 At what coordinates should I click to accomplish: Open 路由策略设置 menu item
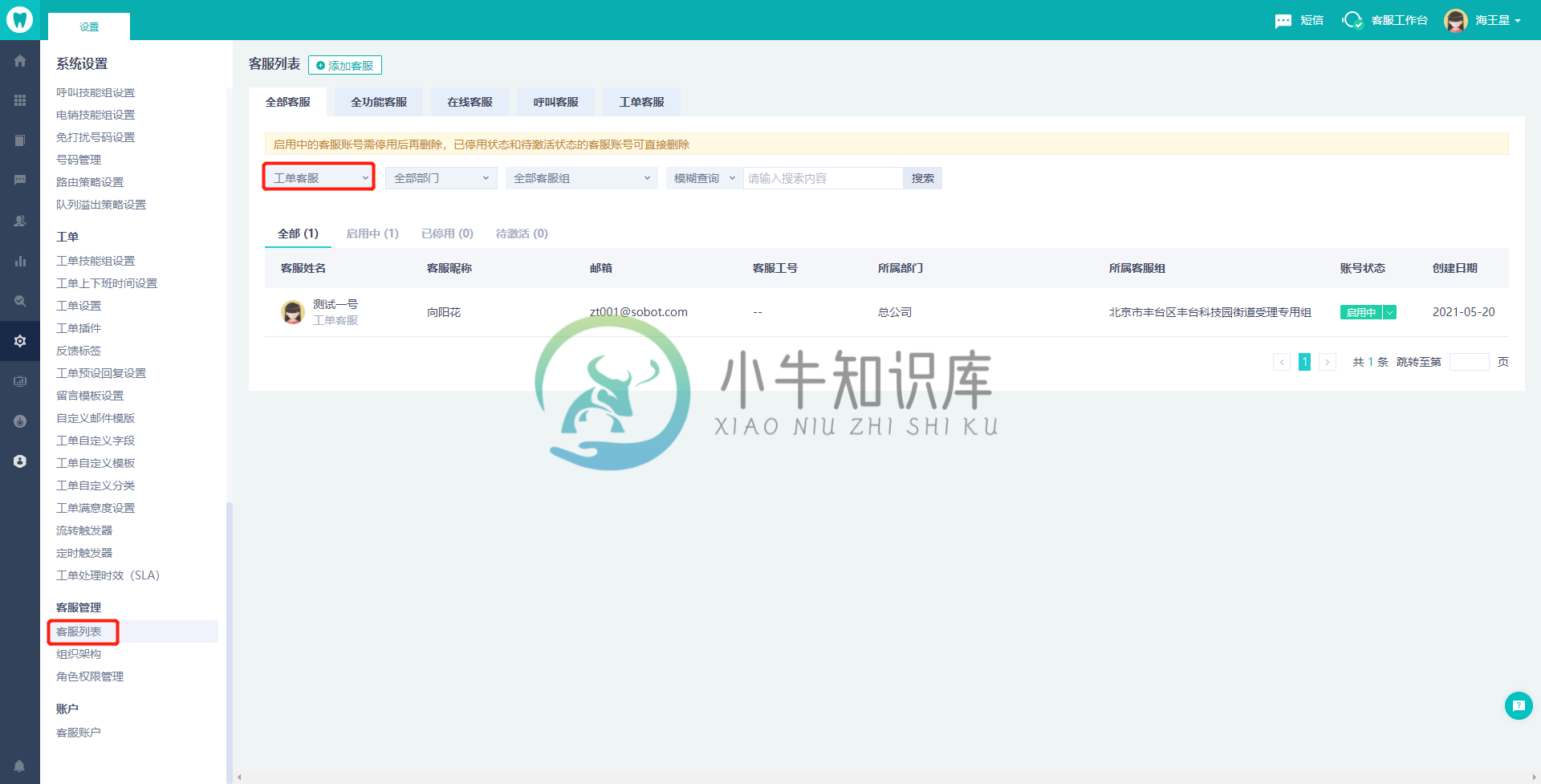[90, 182]
